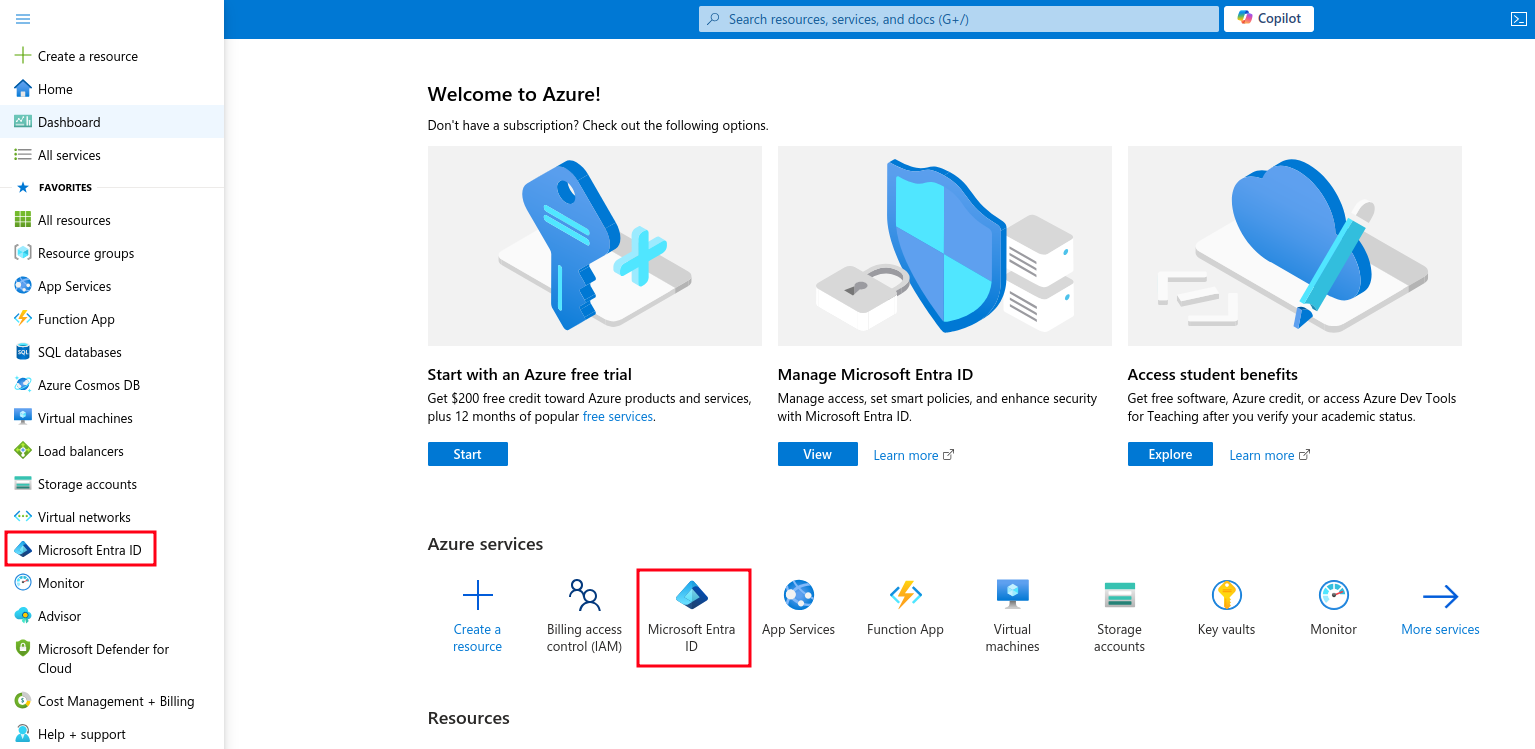Click the key illustration thumbnail for free trial

[595, 246]
